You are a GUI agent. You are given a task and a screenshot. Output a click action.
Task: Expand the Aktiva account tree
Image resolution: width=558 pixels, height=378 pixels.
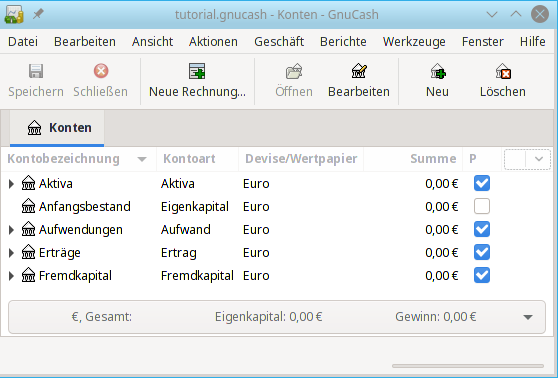(11, 184)
